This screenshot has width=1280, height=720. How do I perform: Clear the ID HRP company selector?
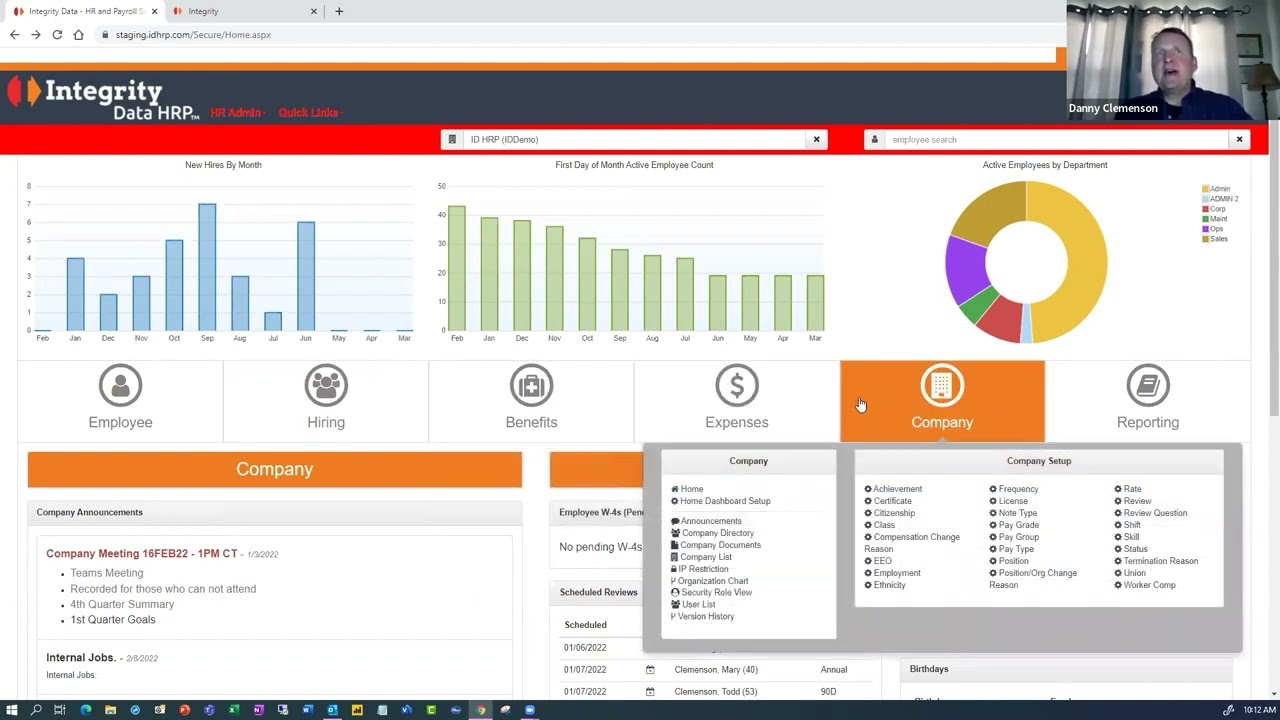816,139
